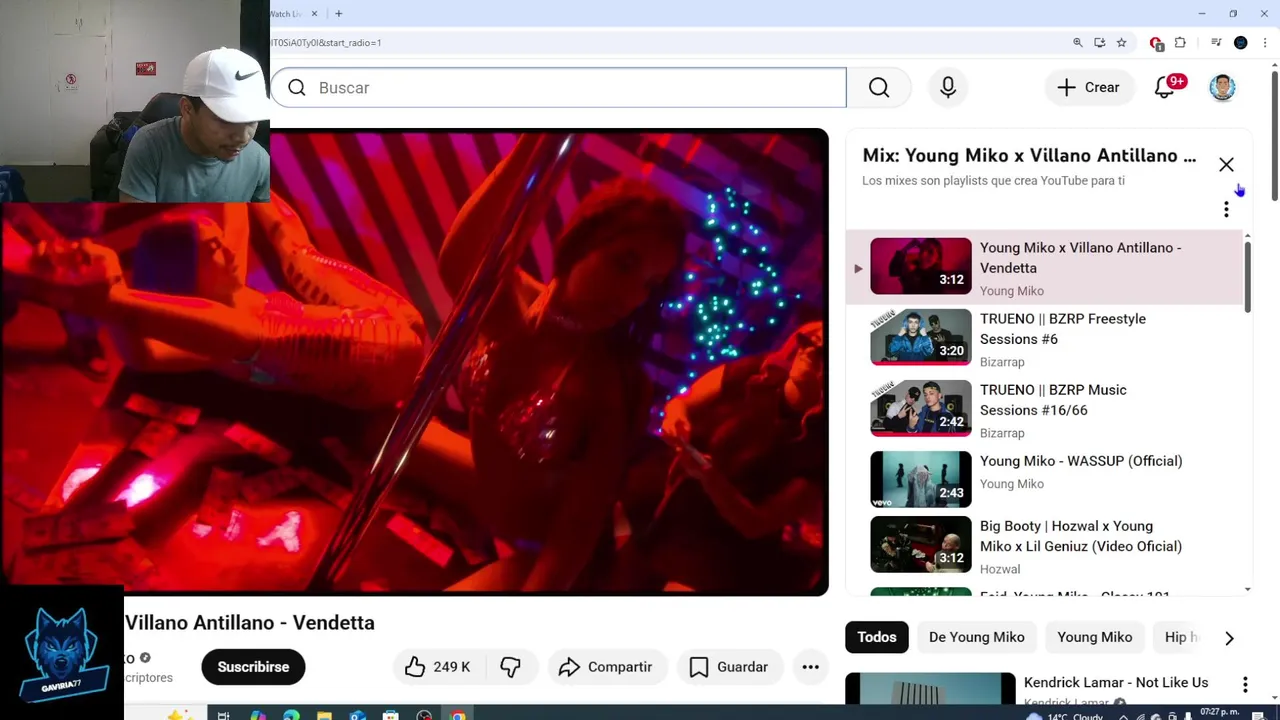Screen dimensions: 1280x720
Task: Play Vendetta thumbnail in the mix
Action: (x=921, y=266)
